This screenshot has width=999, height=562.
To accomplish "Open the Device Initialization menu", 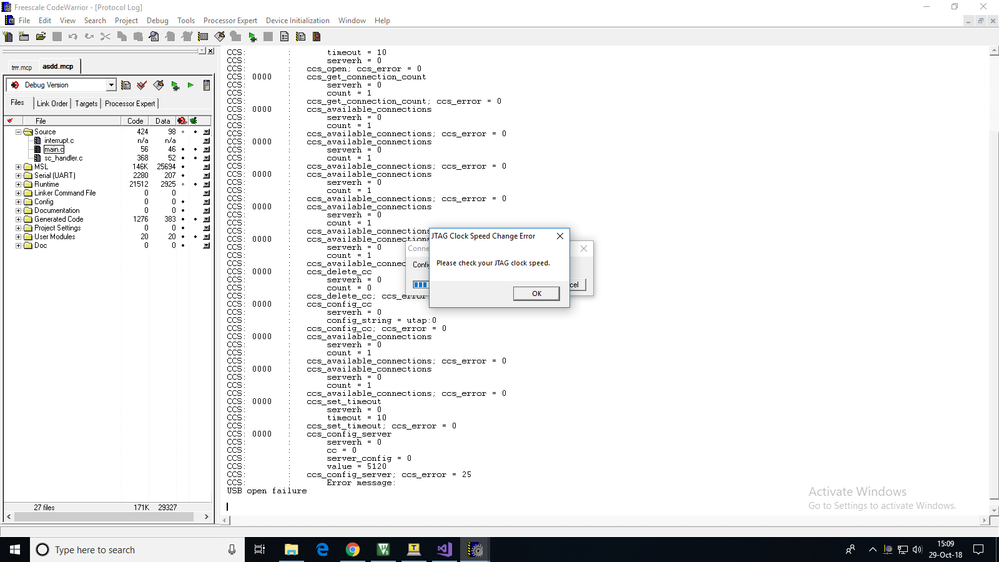I will point(298,20).
